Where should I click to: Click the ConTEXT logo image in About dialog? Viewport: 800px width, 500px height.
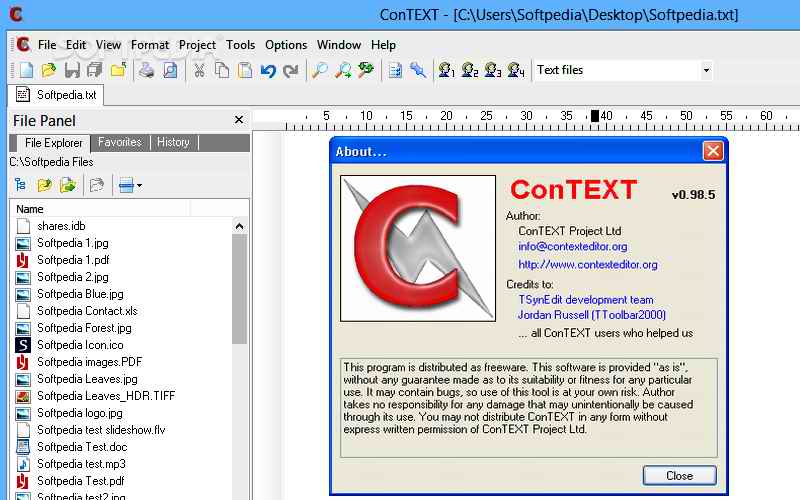[418, 248]
